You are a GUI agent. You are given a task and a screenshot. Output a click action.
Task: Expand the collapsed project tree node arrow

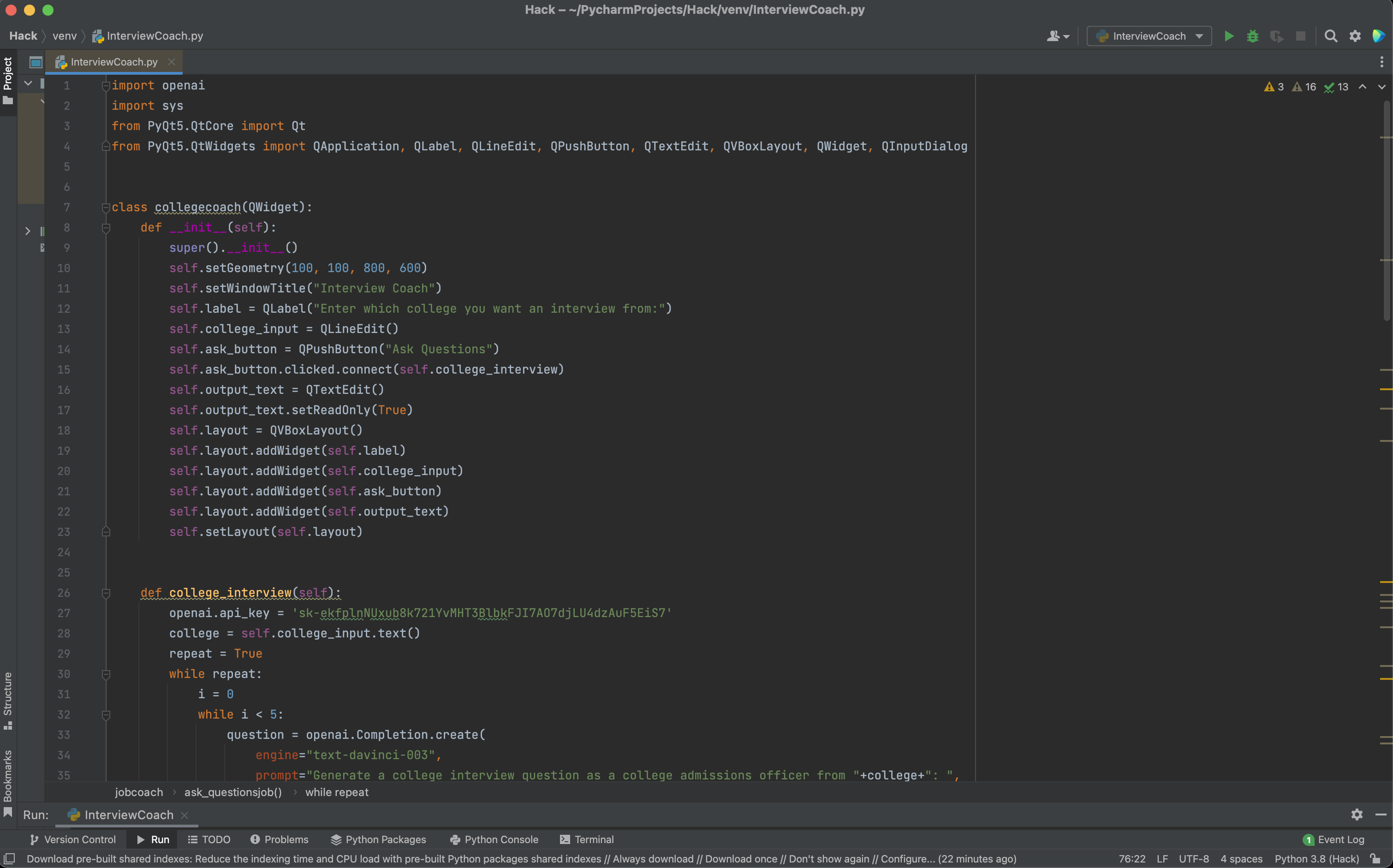tap(28, 231)
